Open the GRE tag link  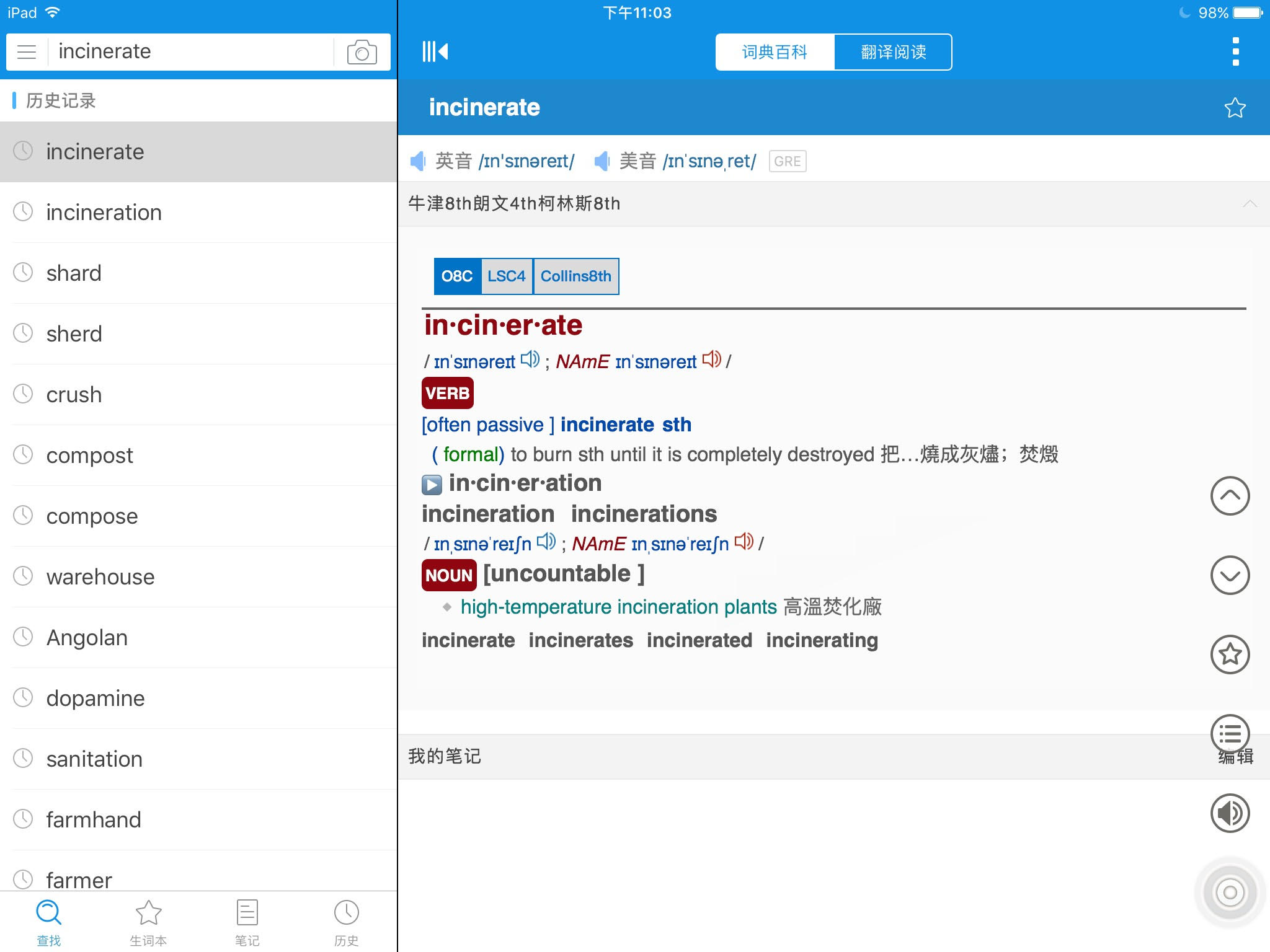click(786, 161)
